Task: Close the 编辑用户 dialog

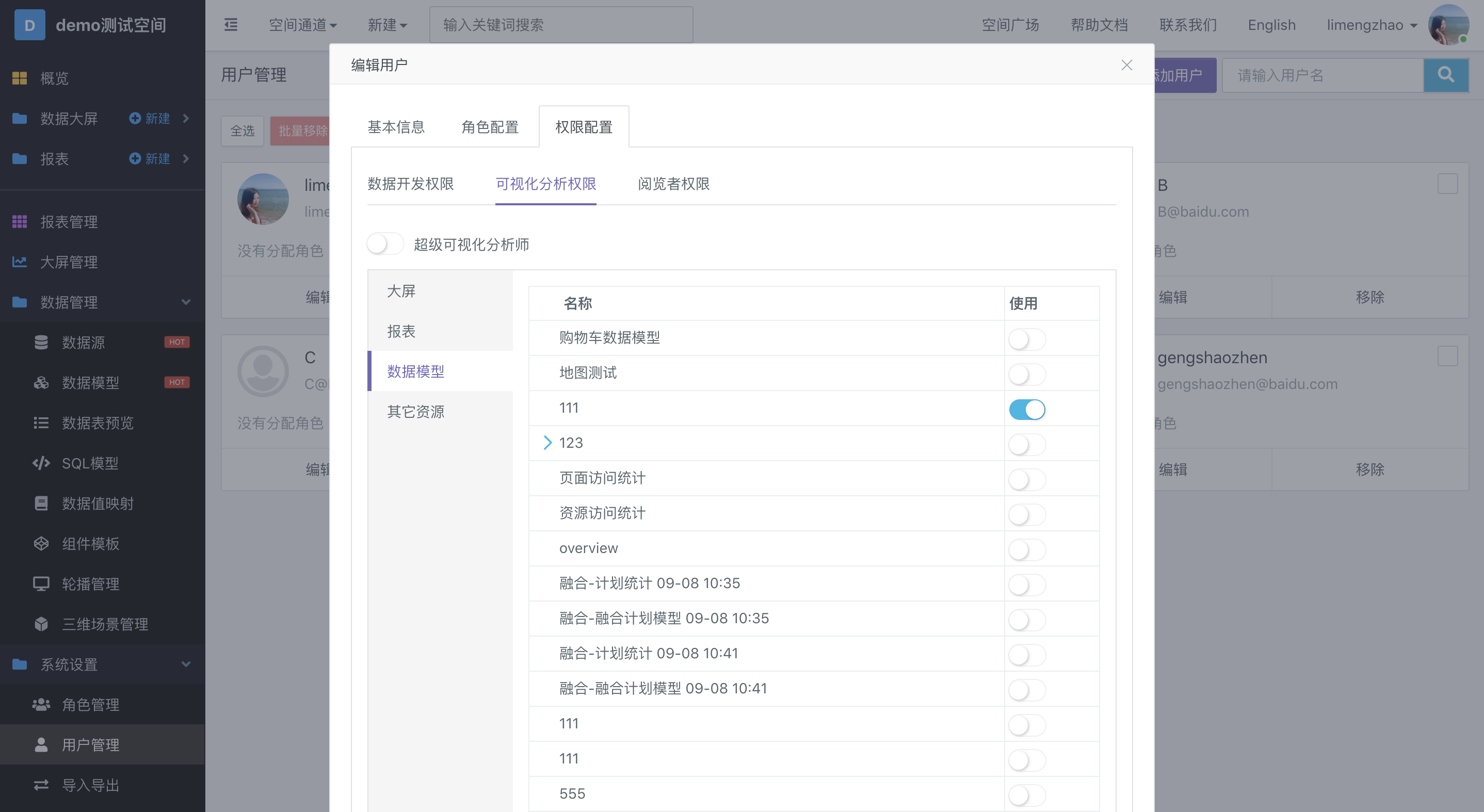Action: [1126, 65]
